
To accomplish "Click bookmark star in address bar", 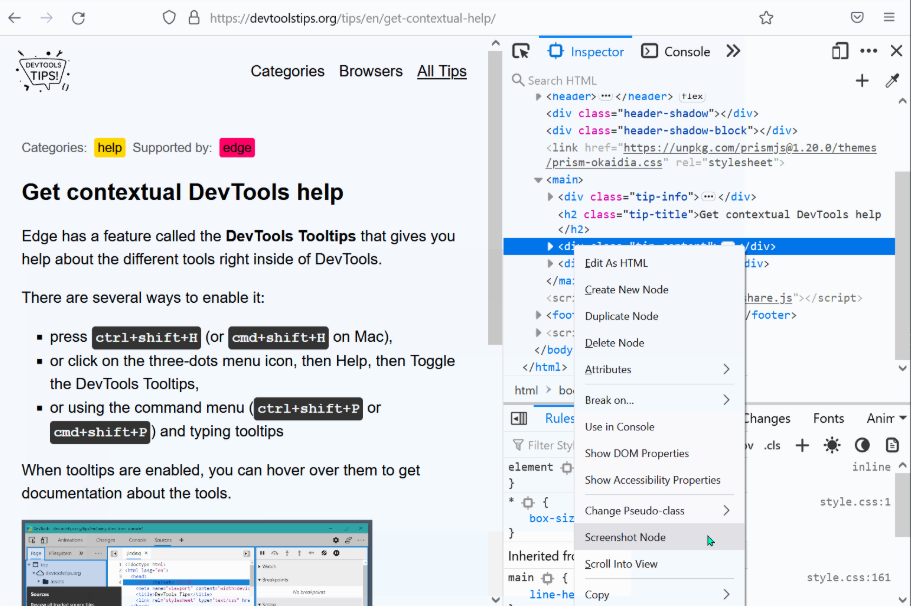I will click(x=766, y=18).
